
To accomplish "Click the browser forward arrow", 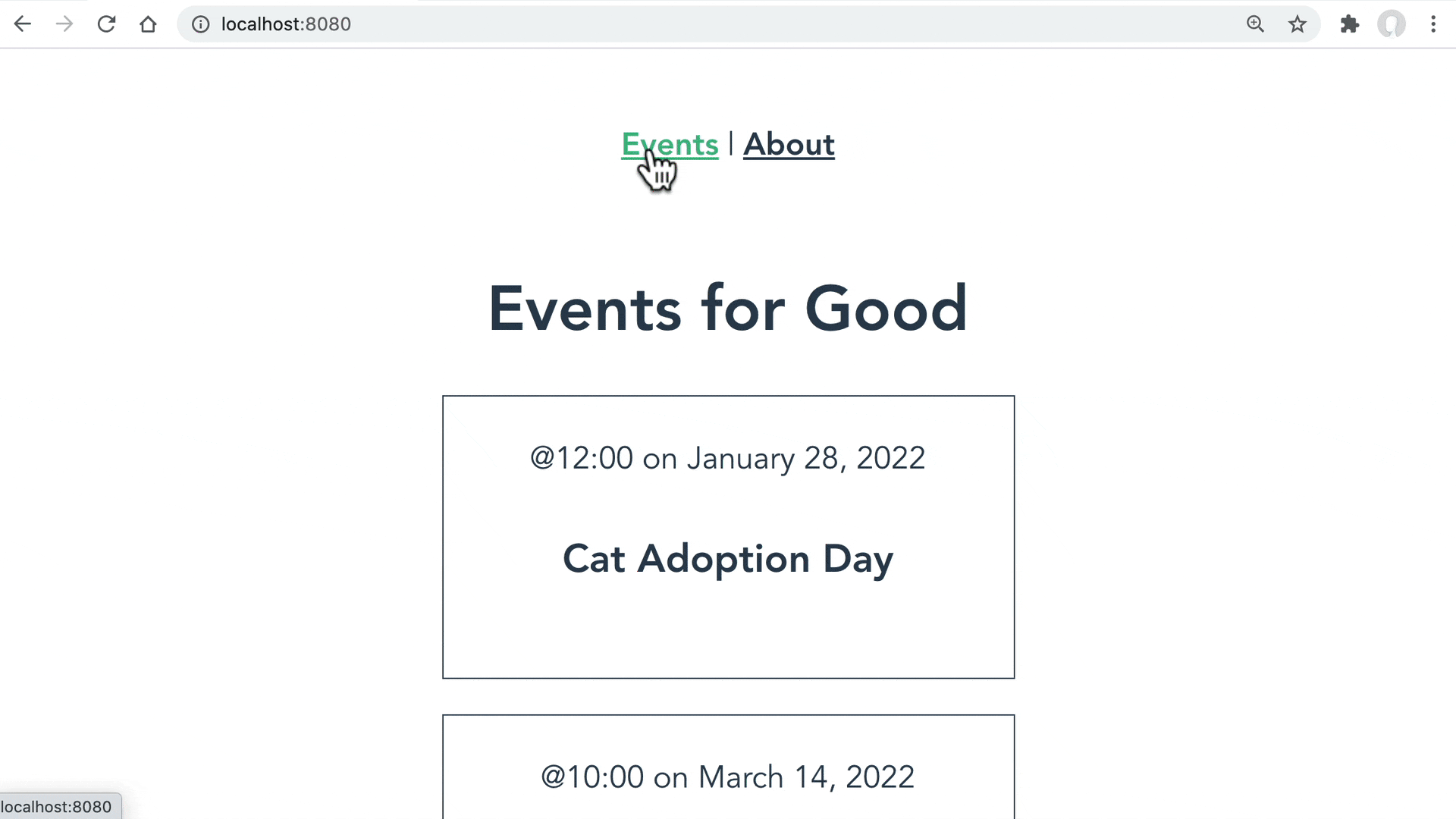I will [64, 24].
